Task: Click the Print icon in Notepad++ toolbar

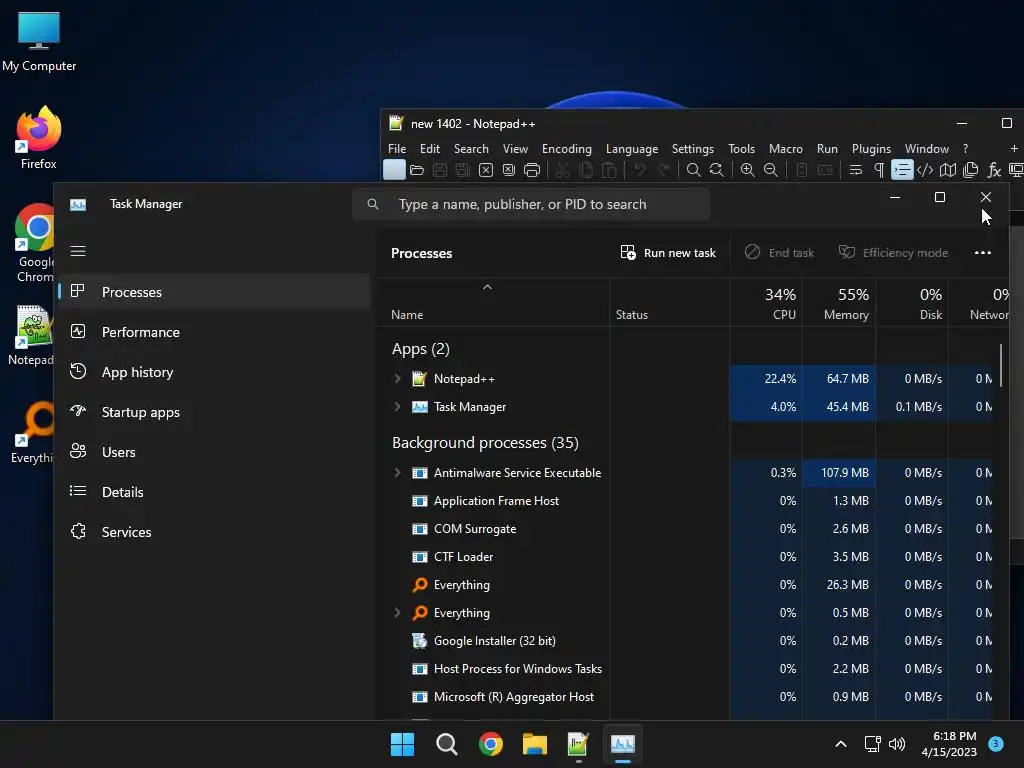Action: click(532, 170)
